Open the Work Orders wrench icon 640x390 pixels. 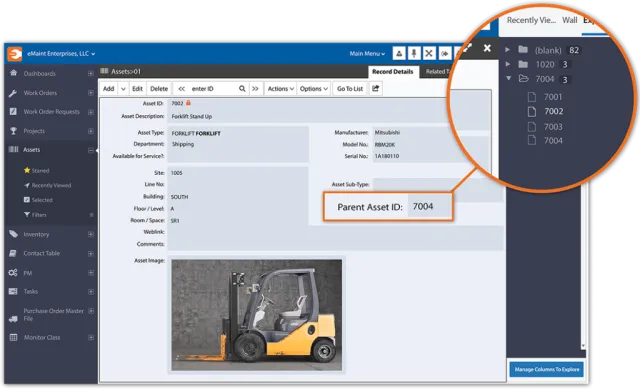(13, 93)
